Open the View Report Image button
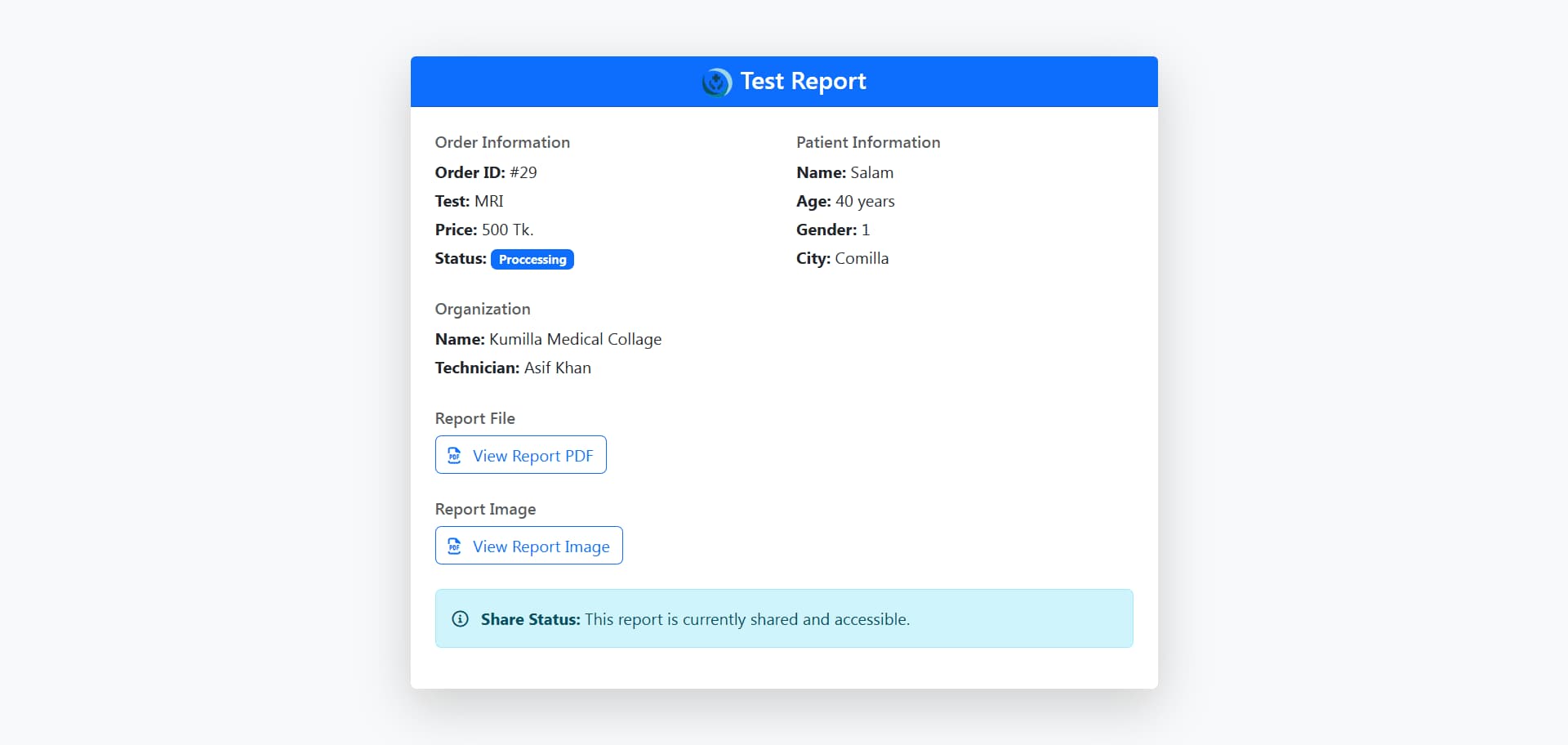1568x745 pixels. 529,546
